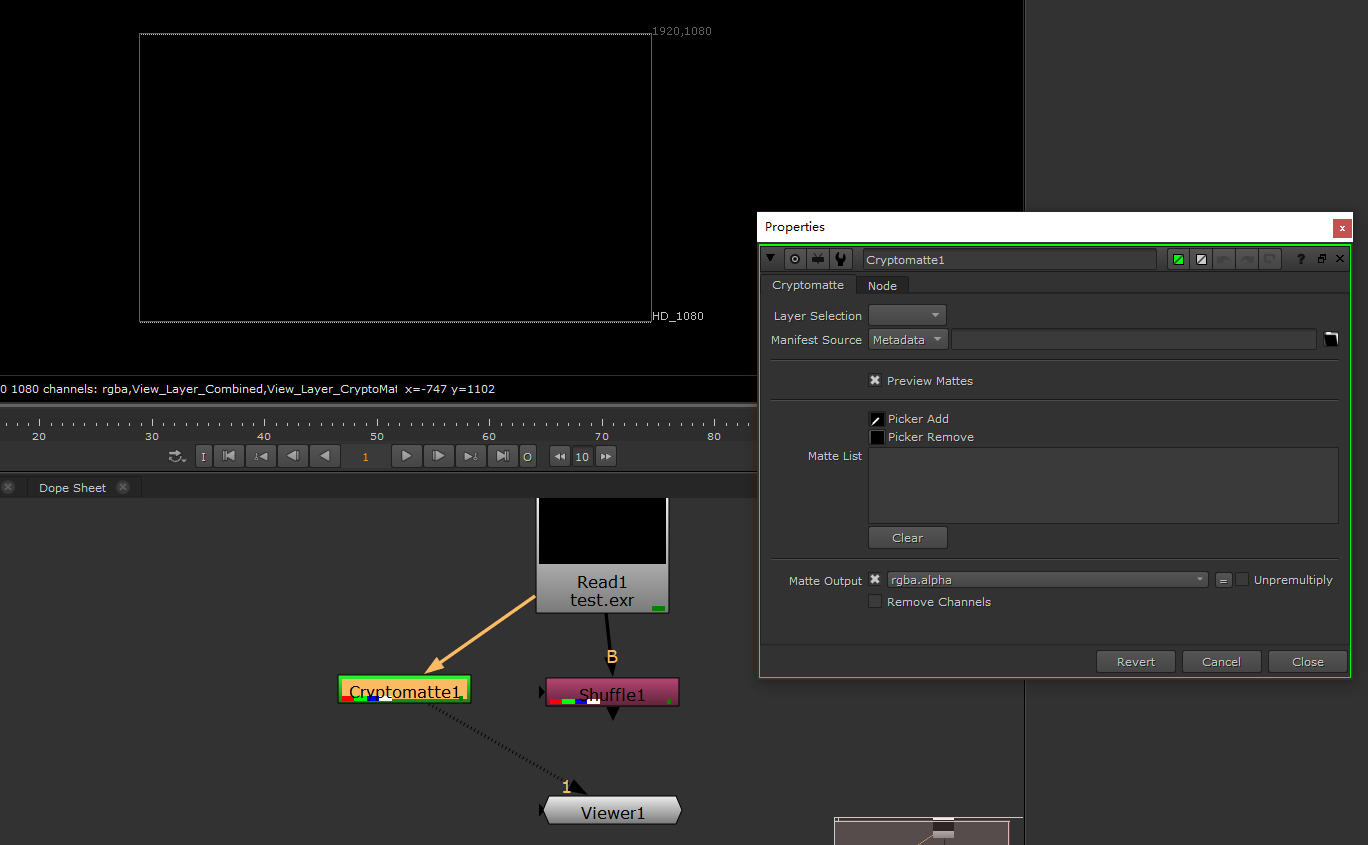This screenshot has height=845, width=1368.
Task: Click inside the Matte List box
Action: pos(1103,485)
